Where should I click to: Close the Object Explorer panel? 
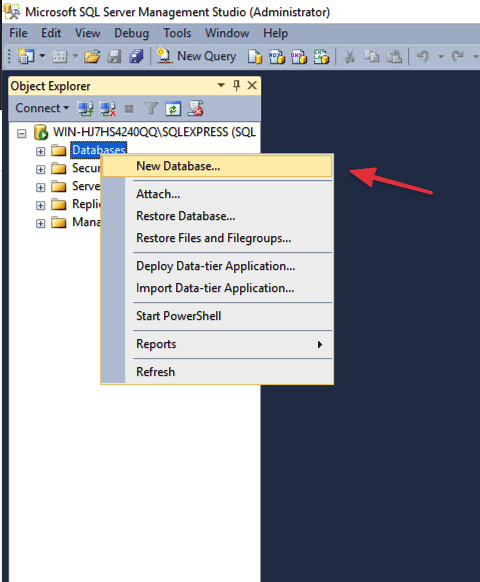point(252,85)
